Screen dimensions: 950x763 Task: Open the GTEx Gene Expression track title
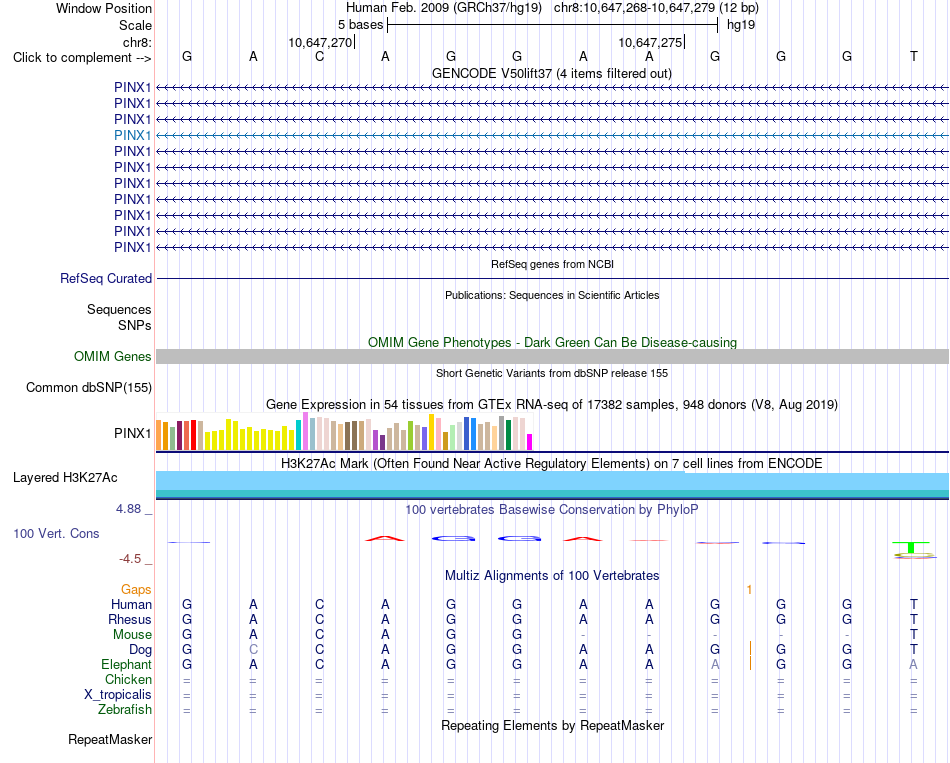[551, 404]
